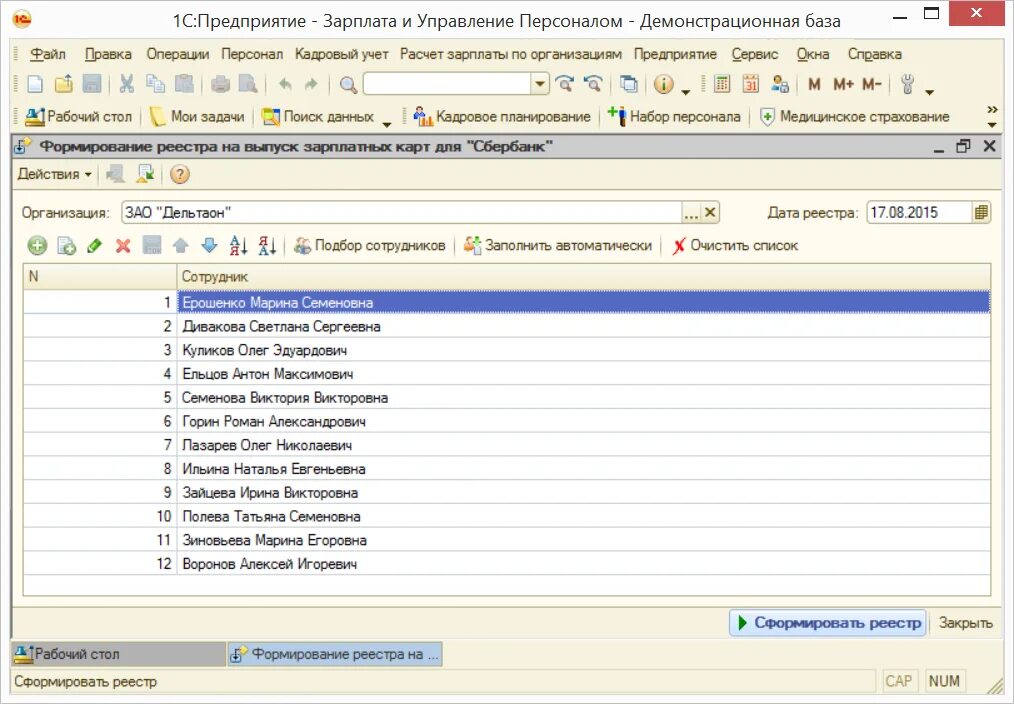The width and height of the screenshot is (1014, 704).
Task: Open Мои задачи toolbar item
Action: pyautogui.click(x=197, y=116)
